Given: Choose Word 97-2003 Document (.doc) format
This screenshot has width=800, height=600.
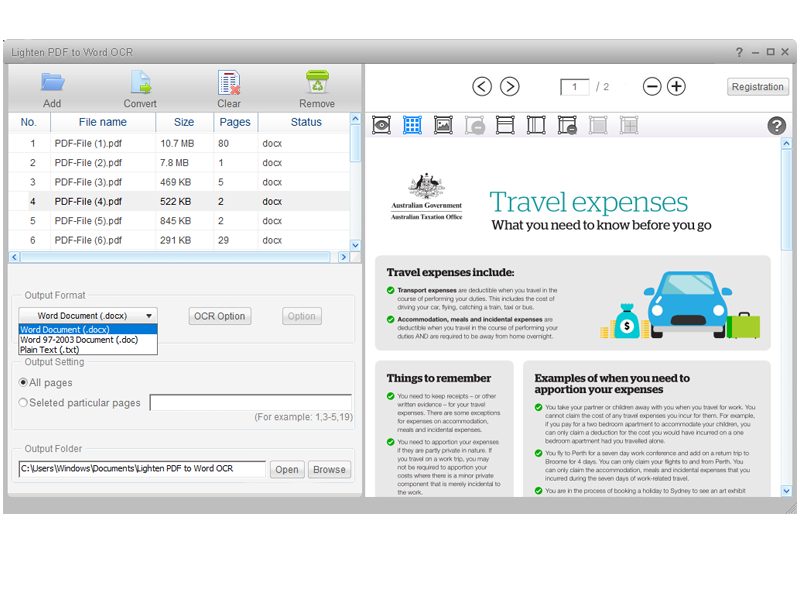Looking at the screenshot, I should [87, 339].
